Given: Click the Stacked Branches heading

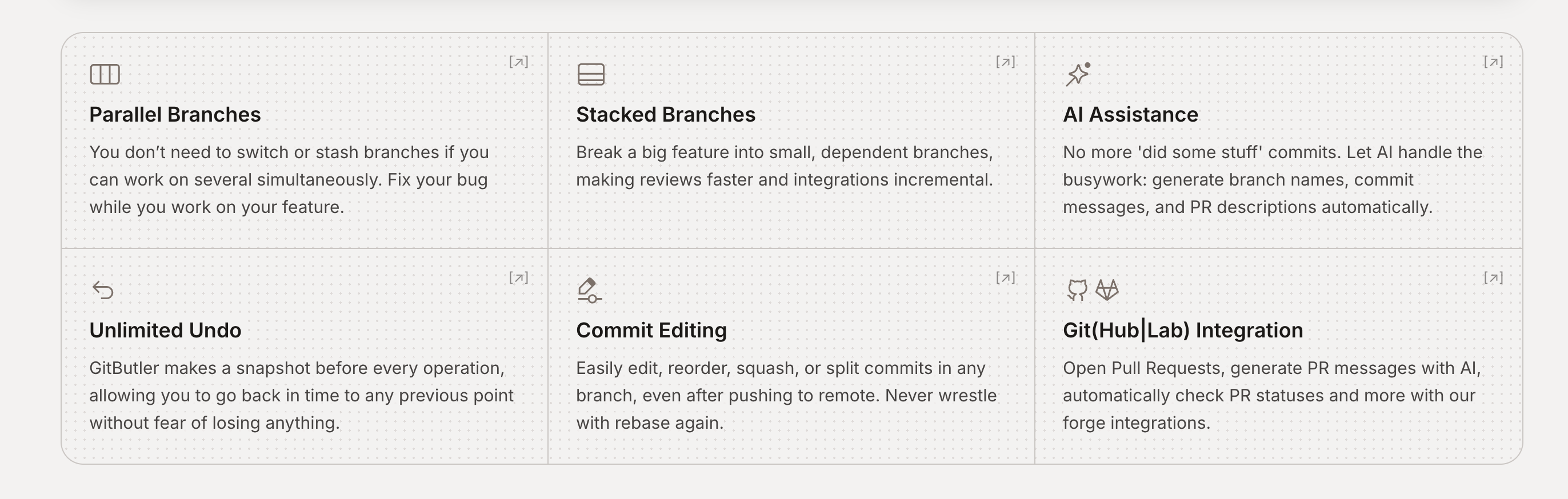Looking at the screenshot, I should [665, 114].
